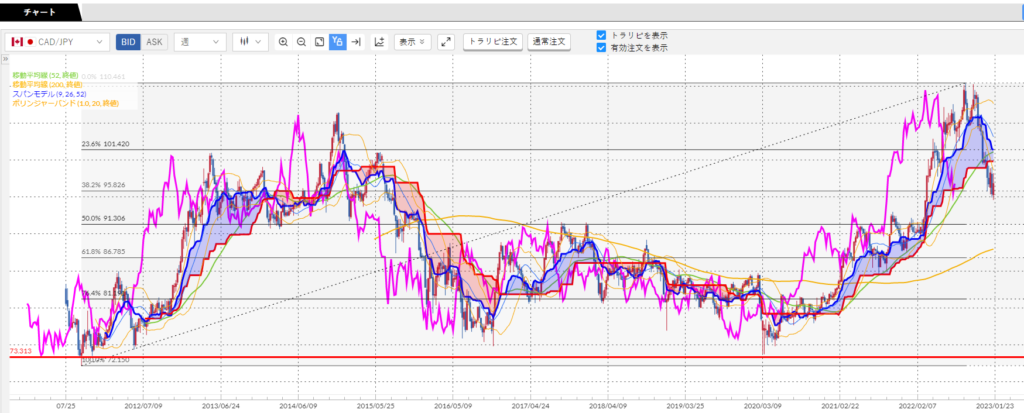The image size is (1024, 413).
Task: Toggle the highlighted blue Y-axis scale icon
Action: [x=337, y=42]
